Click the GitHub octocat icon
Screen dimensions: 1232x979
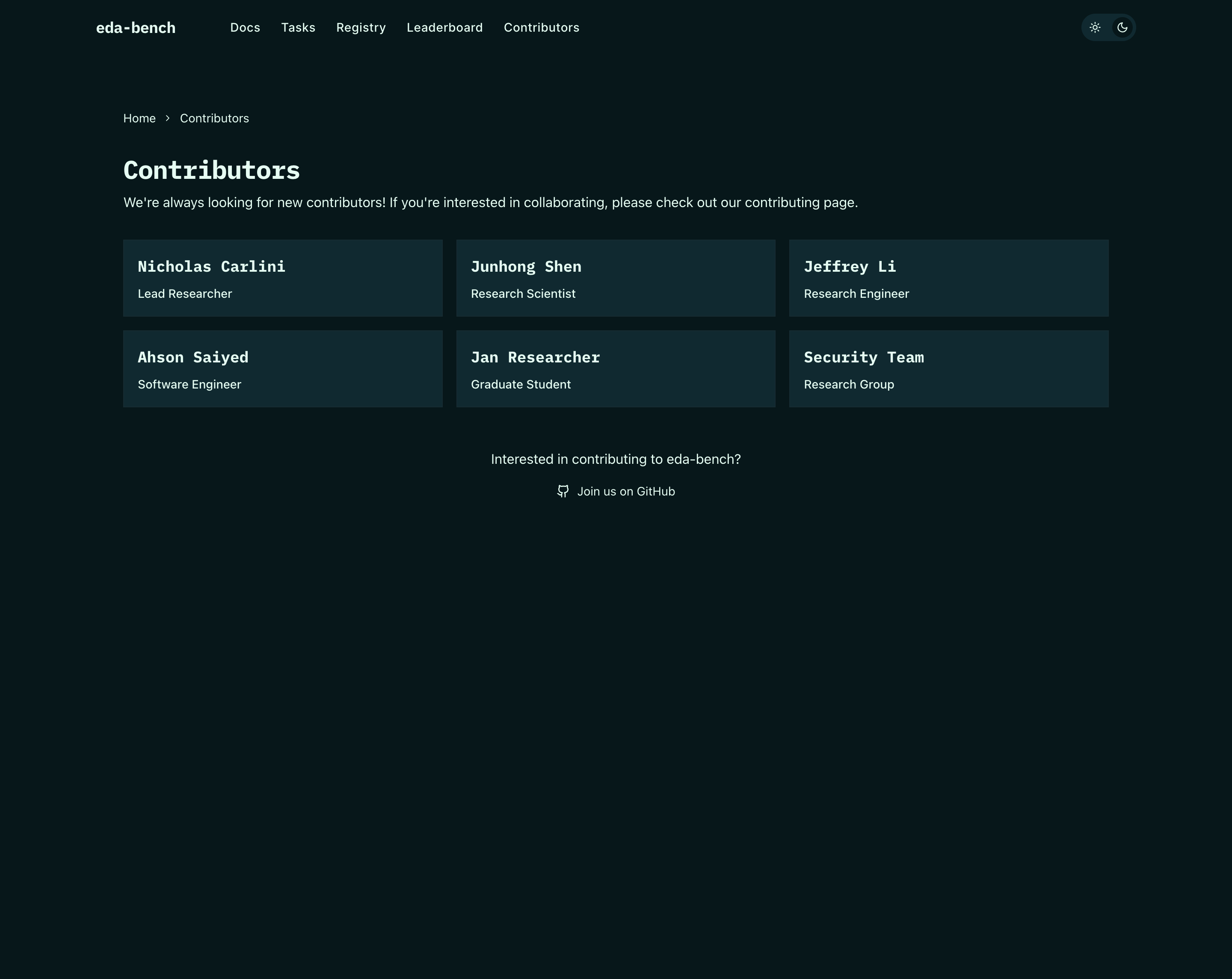pyautogui.click(x=563, y=492)
